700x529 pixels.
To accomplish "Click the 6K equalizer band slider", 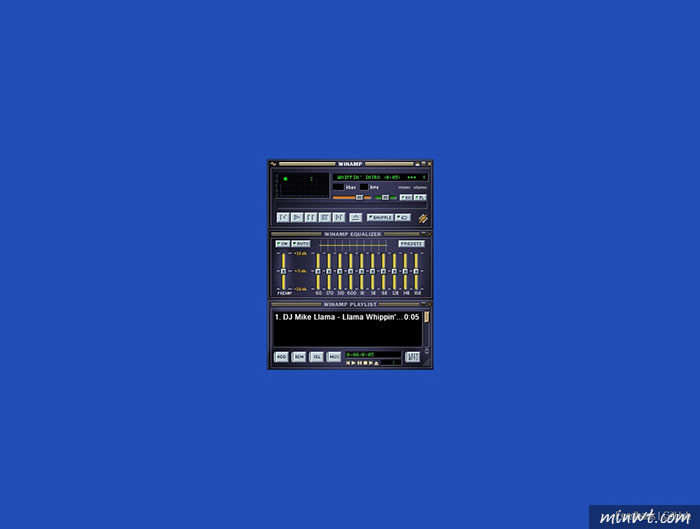I will click(383, 271).
